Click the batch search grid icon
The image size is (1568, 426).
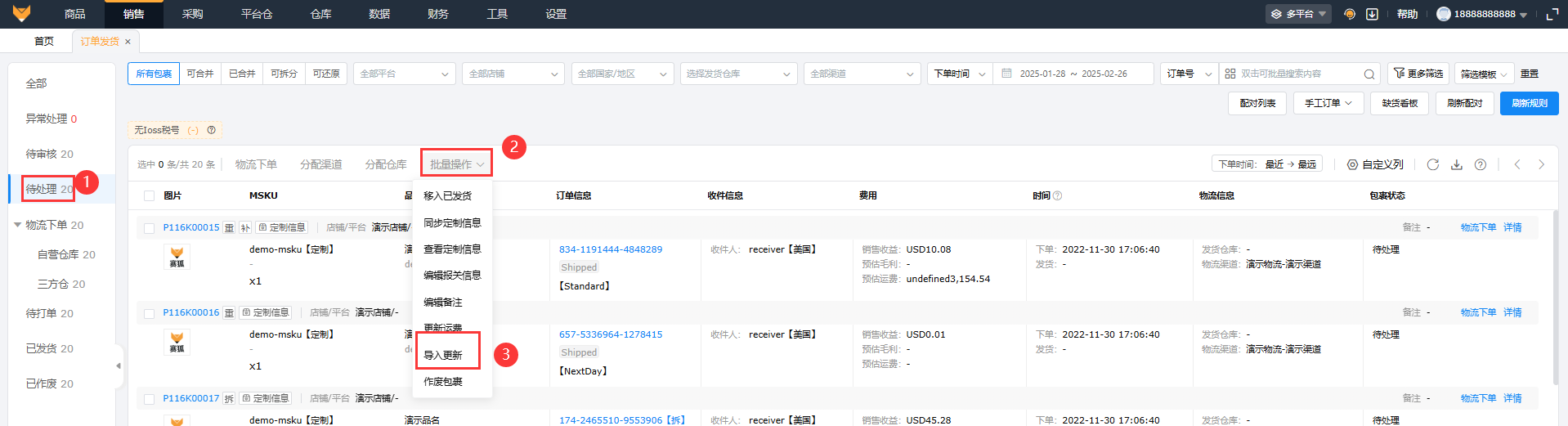coord(1230,74)
